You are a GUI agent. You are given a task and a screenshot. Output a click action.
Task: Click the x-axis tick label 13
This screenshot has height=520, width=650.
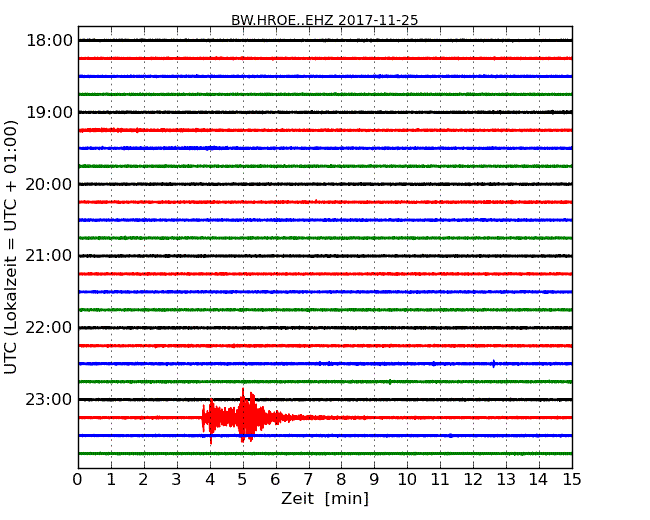(x=506, y=480)
